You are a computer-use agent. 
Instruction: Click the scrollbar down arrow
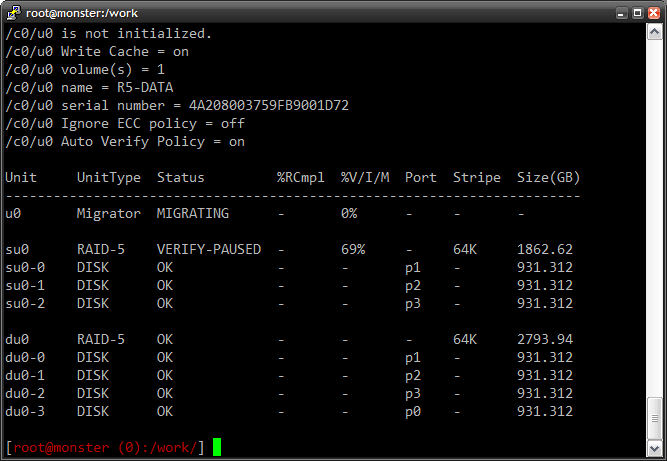coord(654,448)
